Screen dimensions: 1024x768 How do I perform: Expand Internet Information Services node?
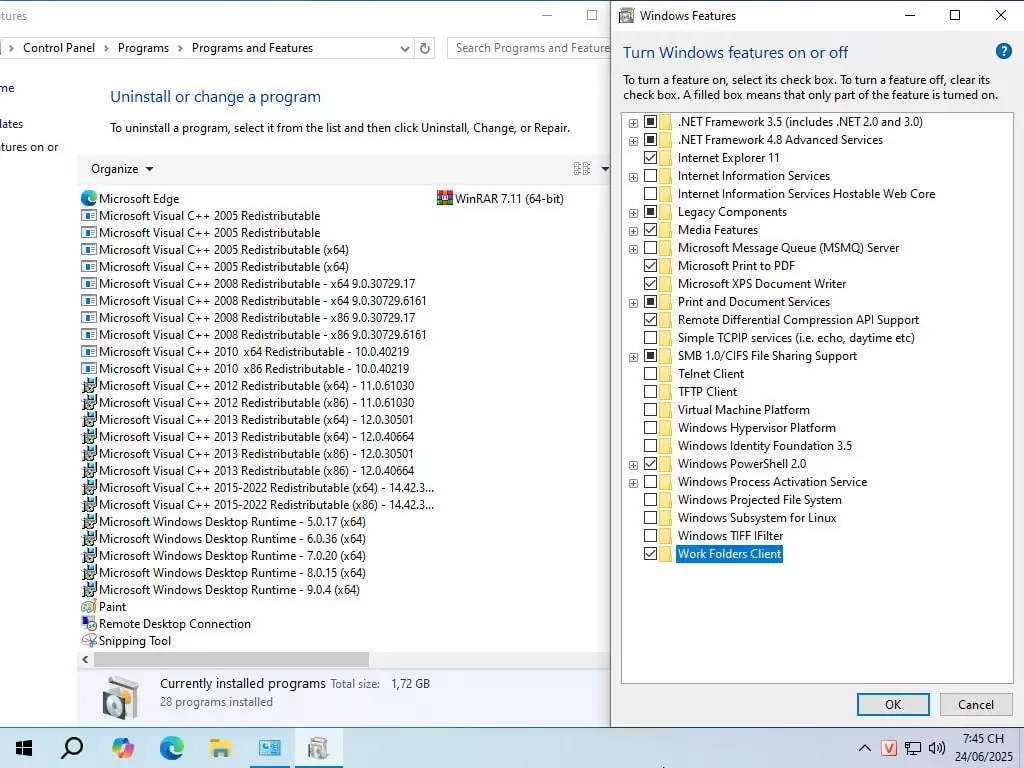point(633,177)
